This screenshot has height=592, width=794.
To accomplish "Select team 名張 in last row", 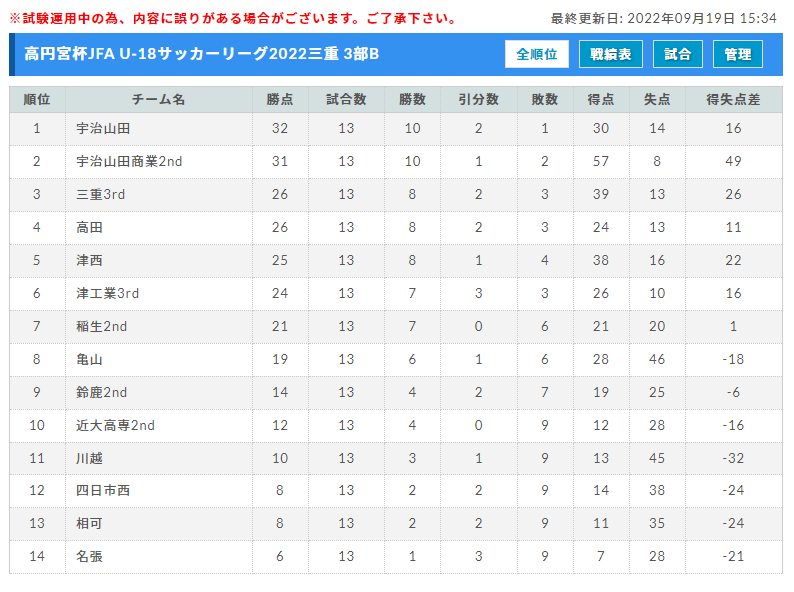I will pos(89,557).
